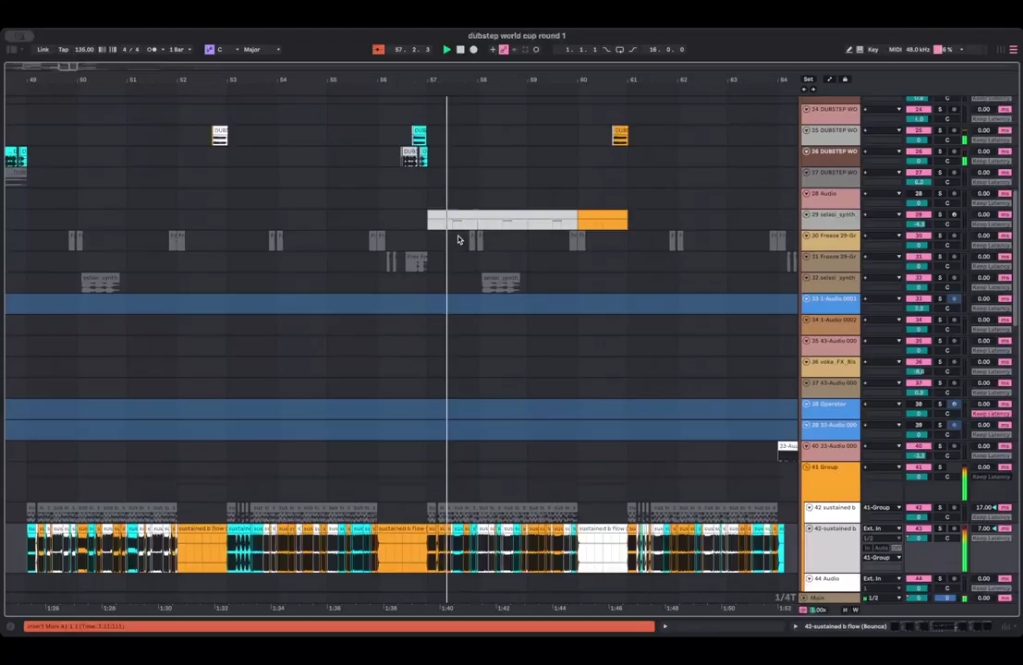Click the H button below the track list

845,610
